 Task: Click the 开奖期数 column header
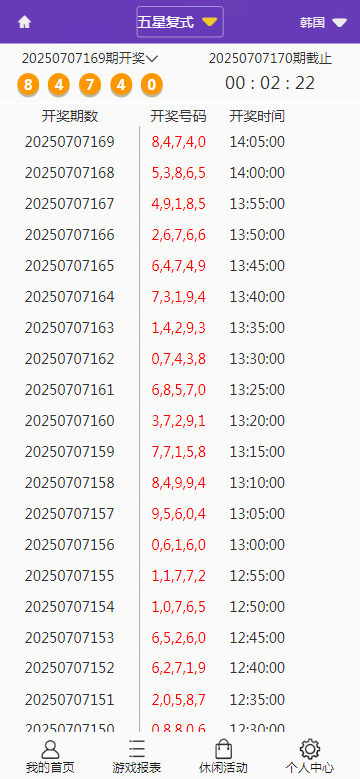pos(70,116)
